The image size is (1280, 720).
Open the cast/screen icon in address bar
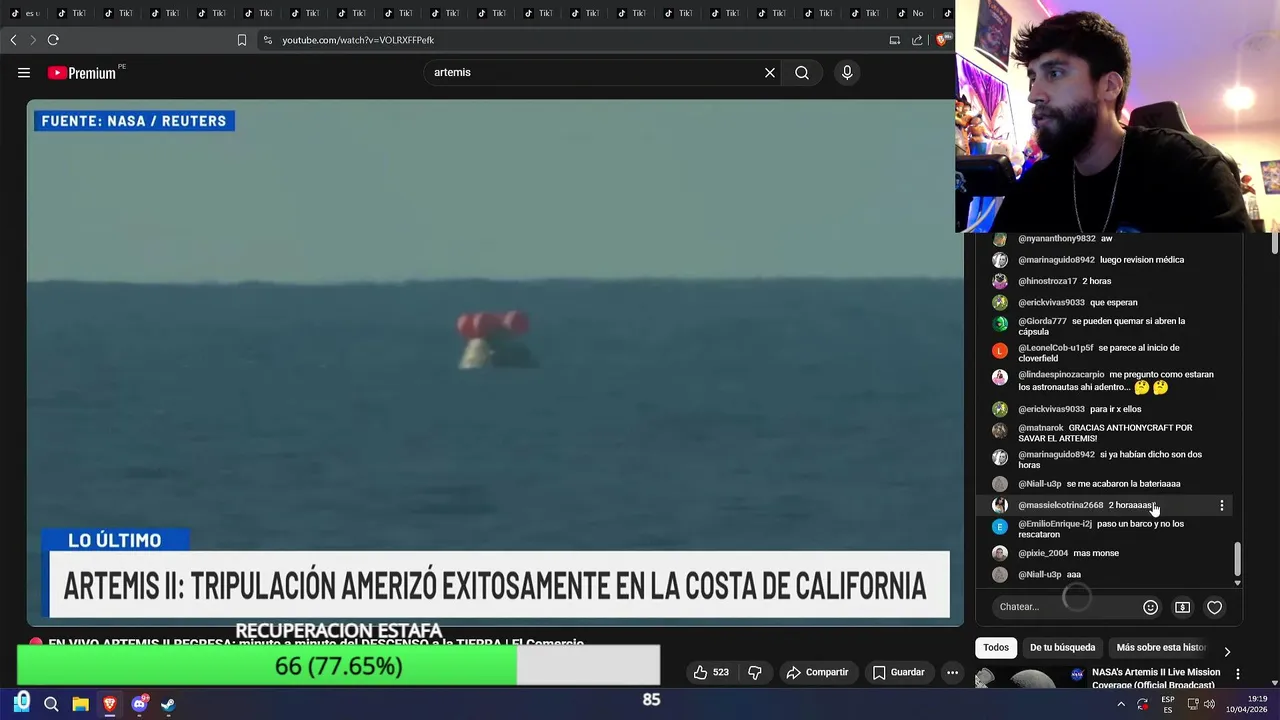pos(895,40)
